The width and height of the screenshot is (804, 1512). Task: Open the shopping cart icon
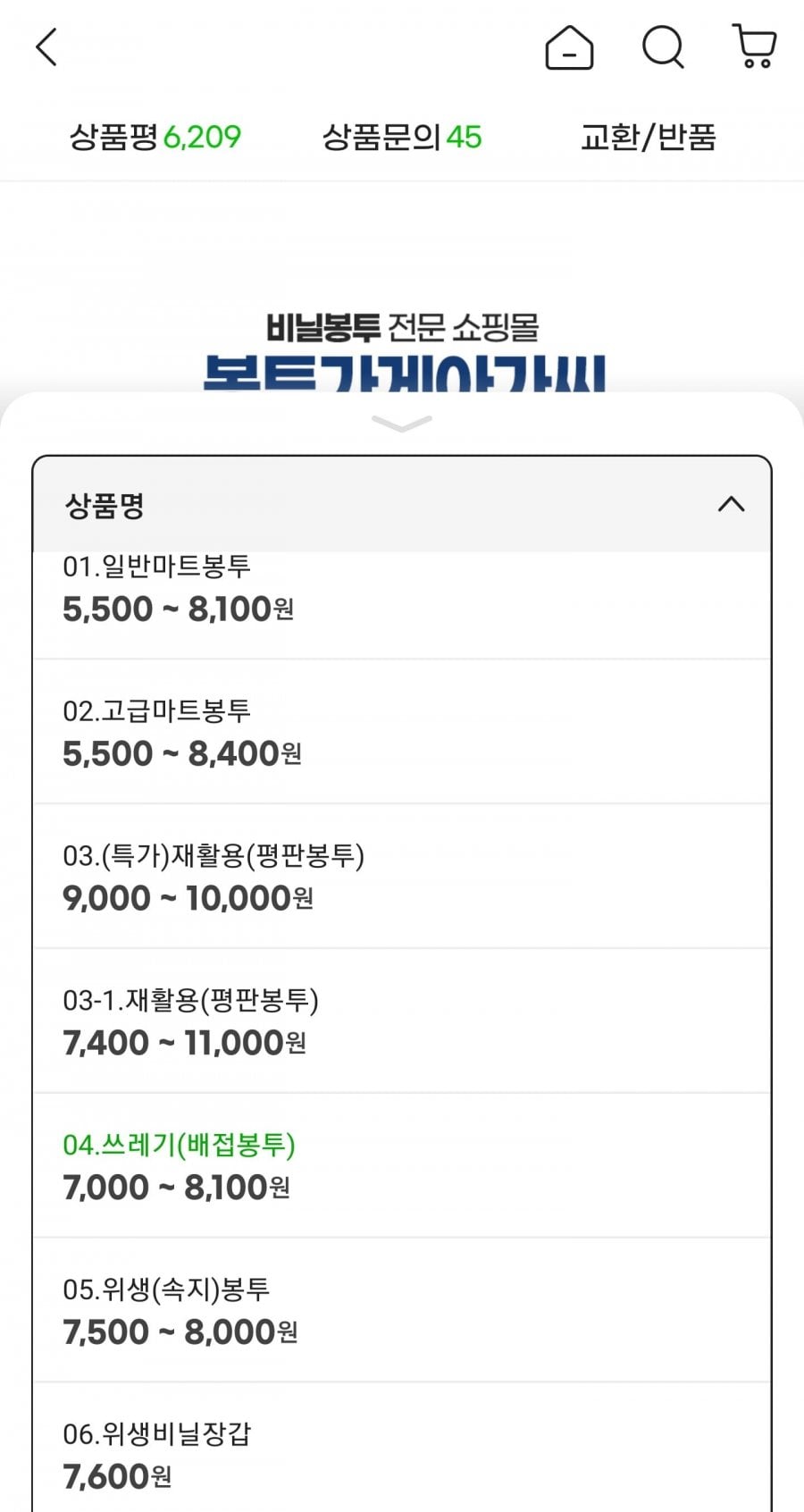[x=755, y=46]
